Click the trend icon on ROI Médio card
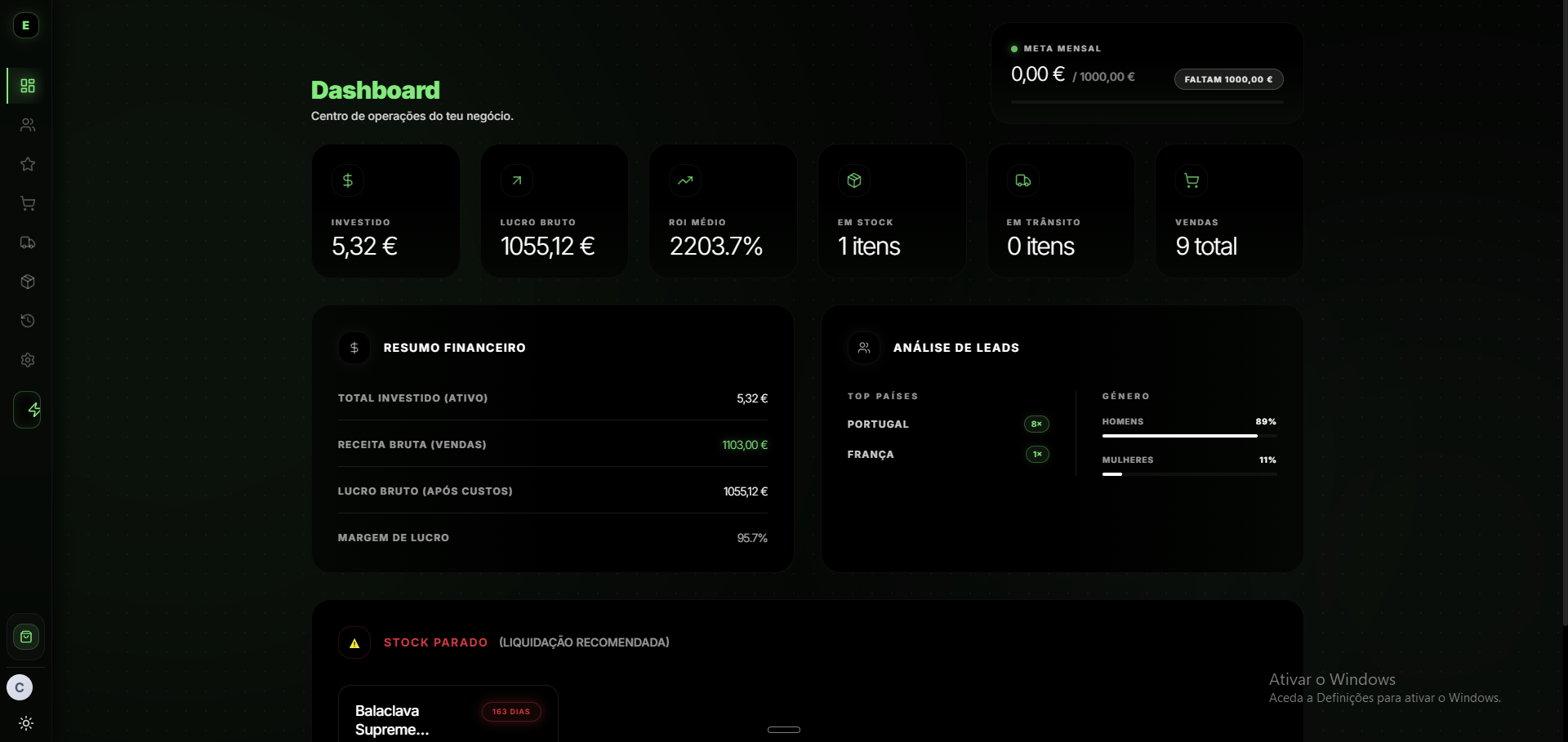 (x=685, y=180)
